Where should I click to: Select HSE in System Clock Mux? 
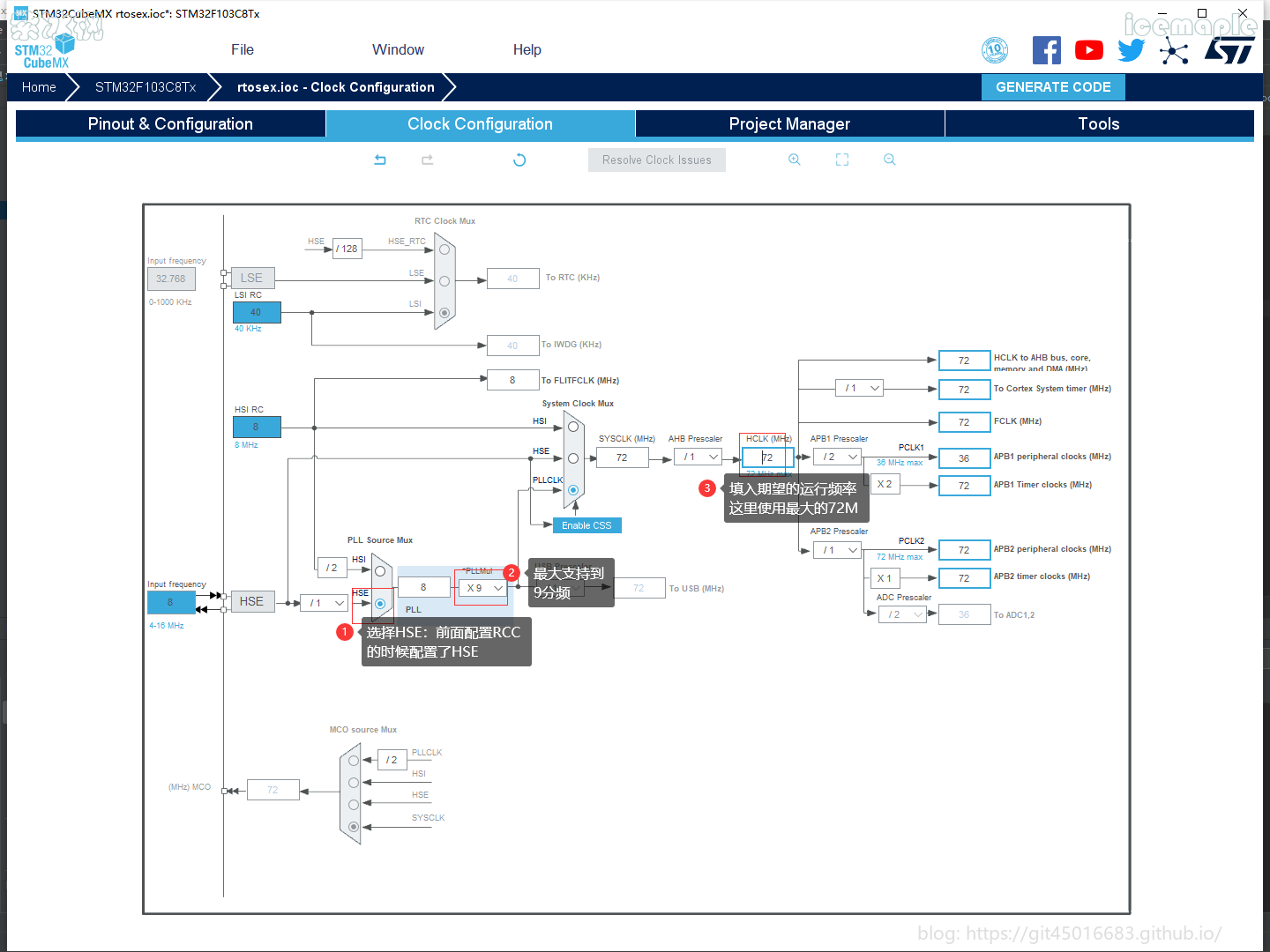pos(573,458)
